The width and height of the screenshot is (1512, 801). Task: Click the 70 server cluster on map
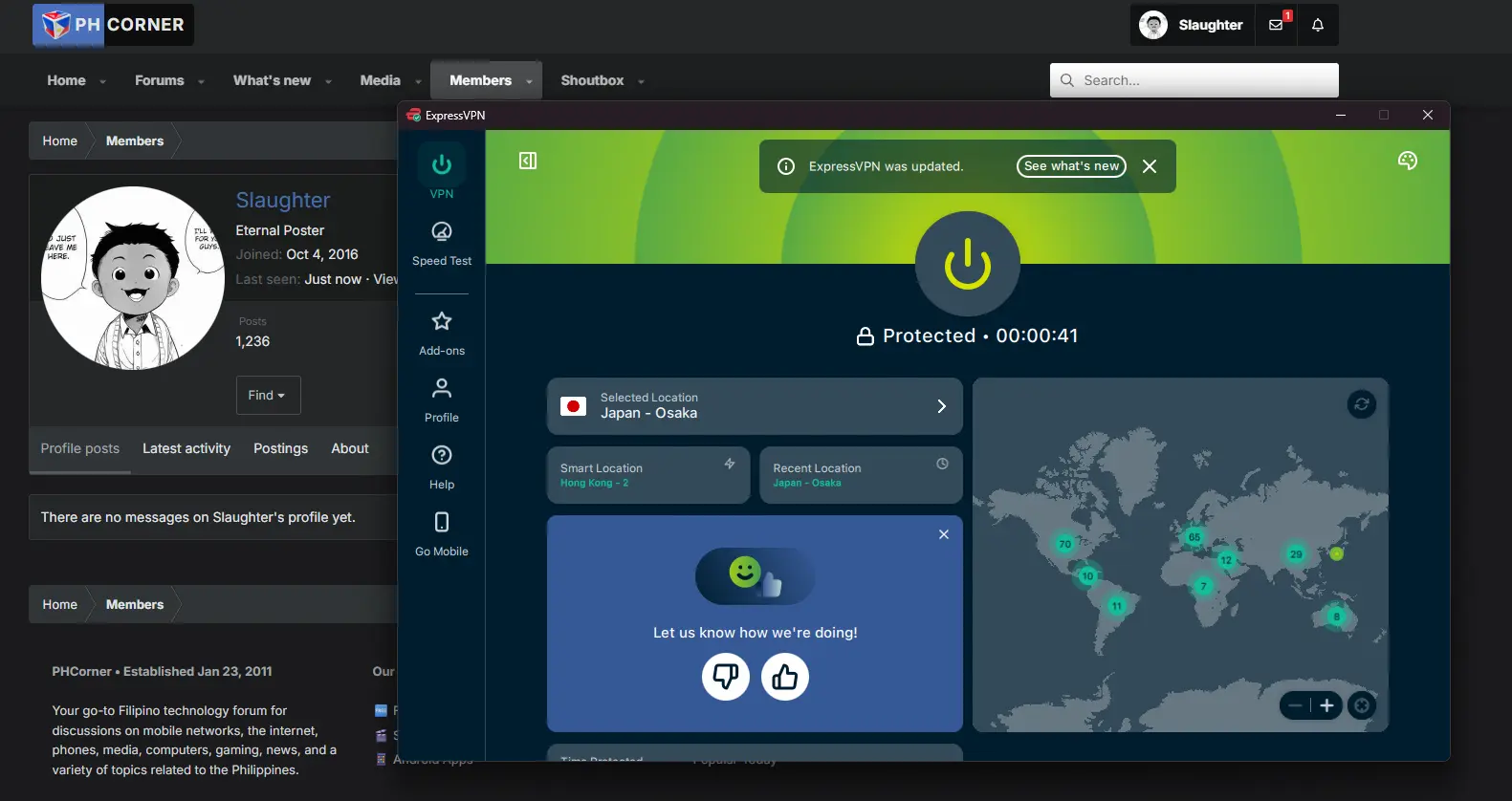pyautogui.click(x=1064, y=544)
